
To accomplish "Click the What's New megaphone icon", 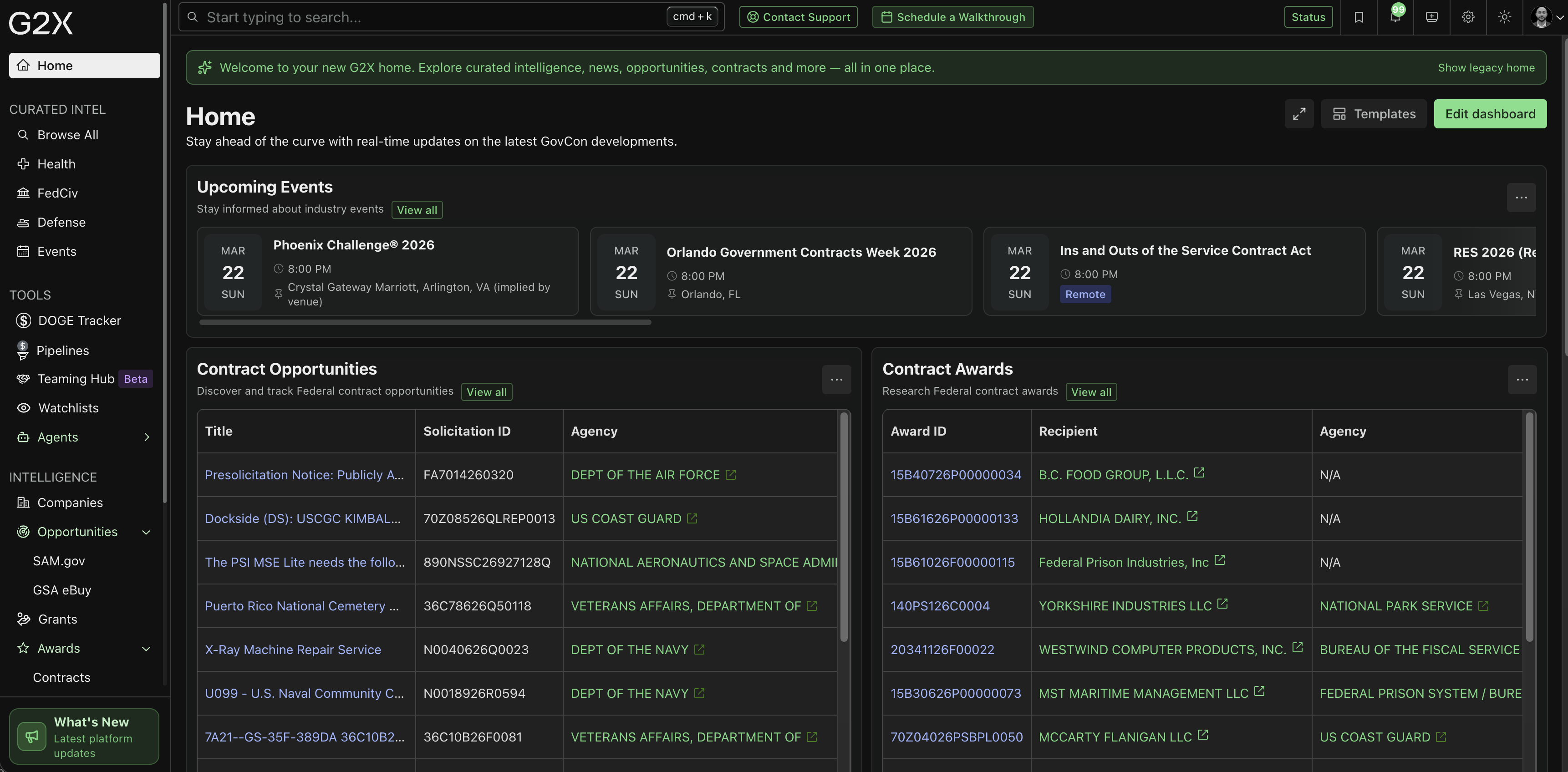I will (x=32, y=736).
